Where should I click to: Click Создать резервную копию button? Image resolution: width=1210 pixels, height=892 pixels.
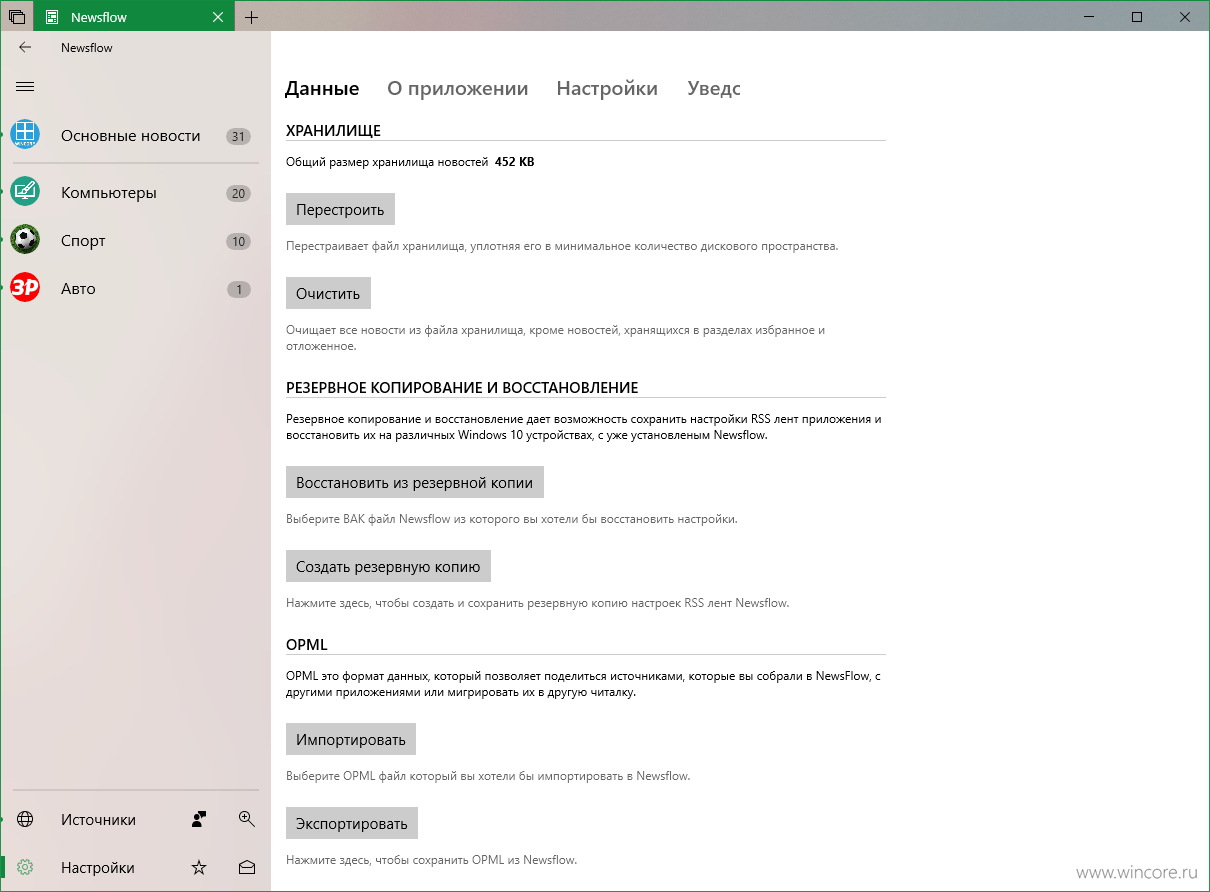pos(388,565)
